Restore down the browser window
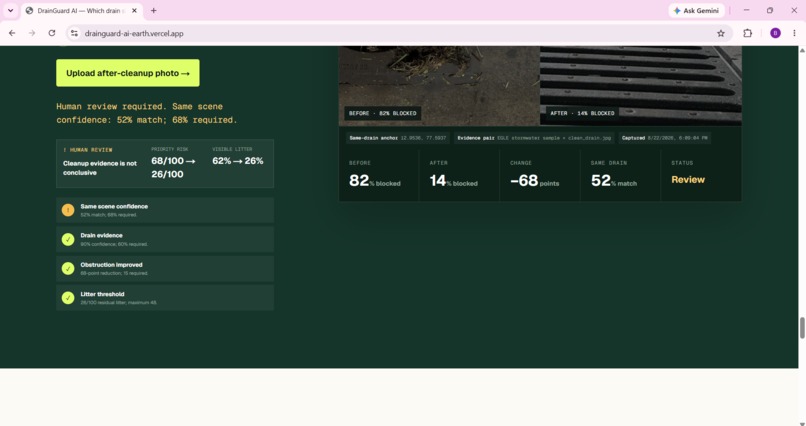806x426 pixels. click(x=770, y=10)
